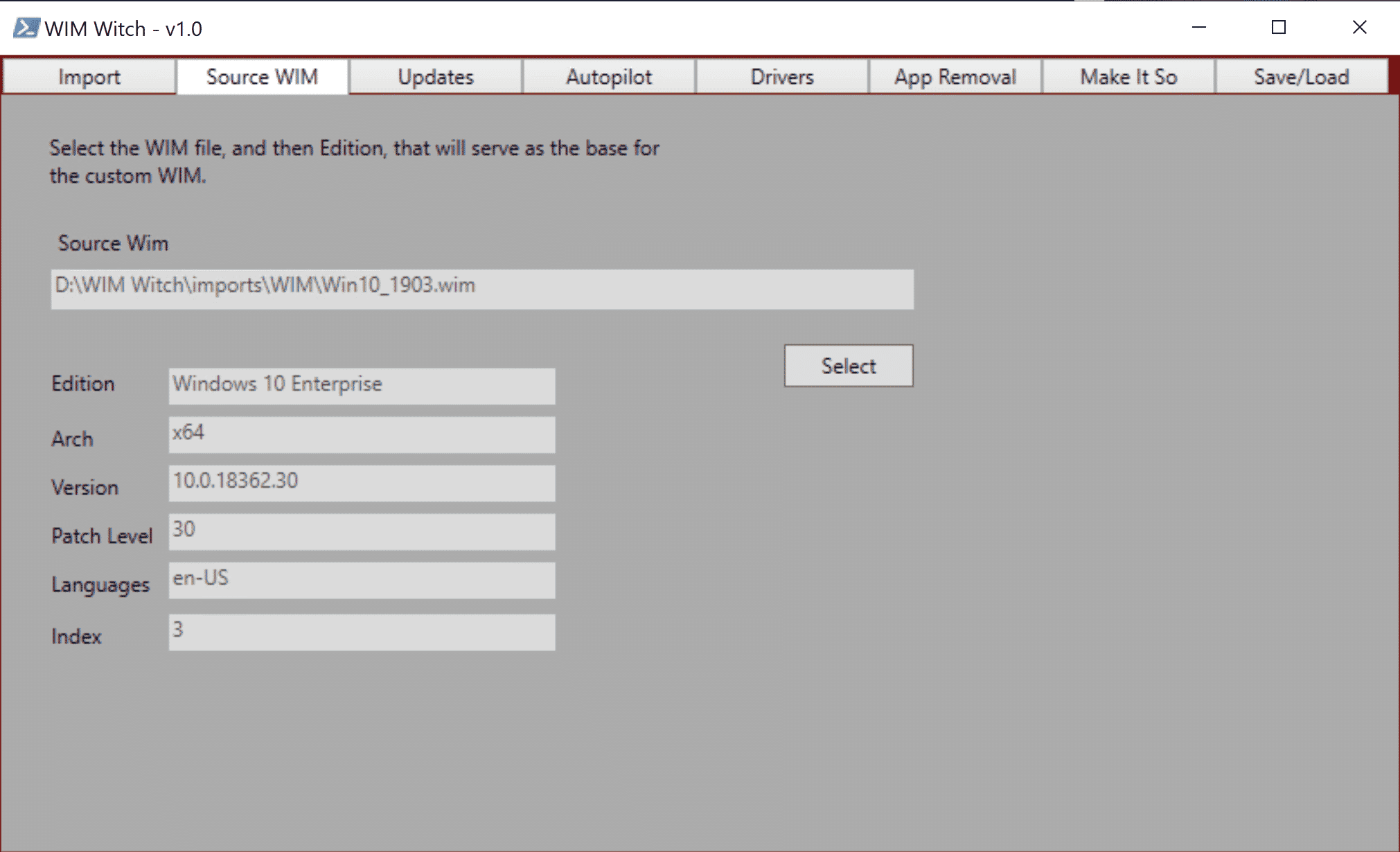1400x852 pixels.
Task: Click the Source Wim path field
Action: click(x=482, y=290)
